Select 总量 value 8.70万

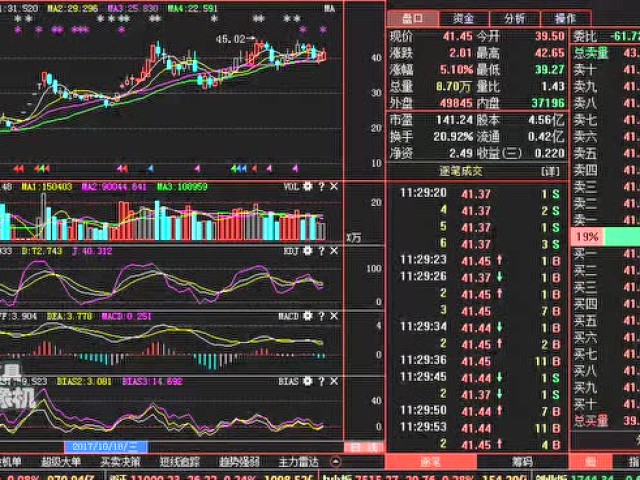[454, 87]
